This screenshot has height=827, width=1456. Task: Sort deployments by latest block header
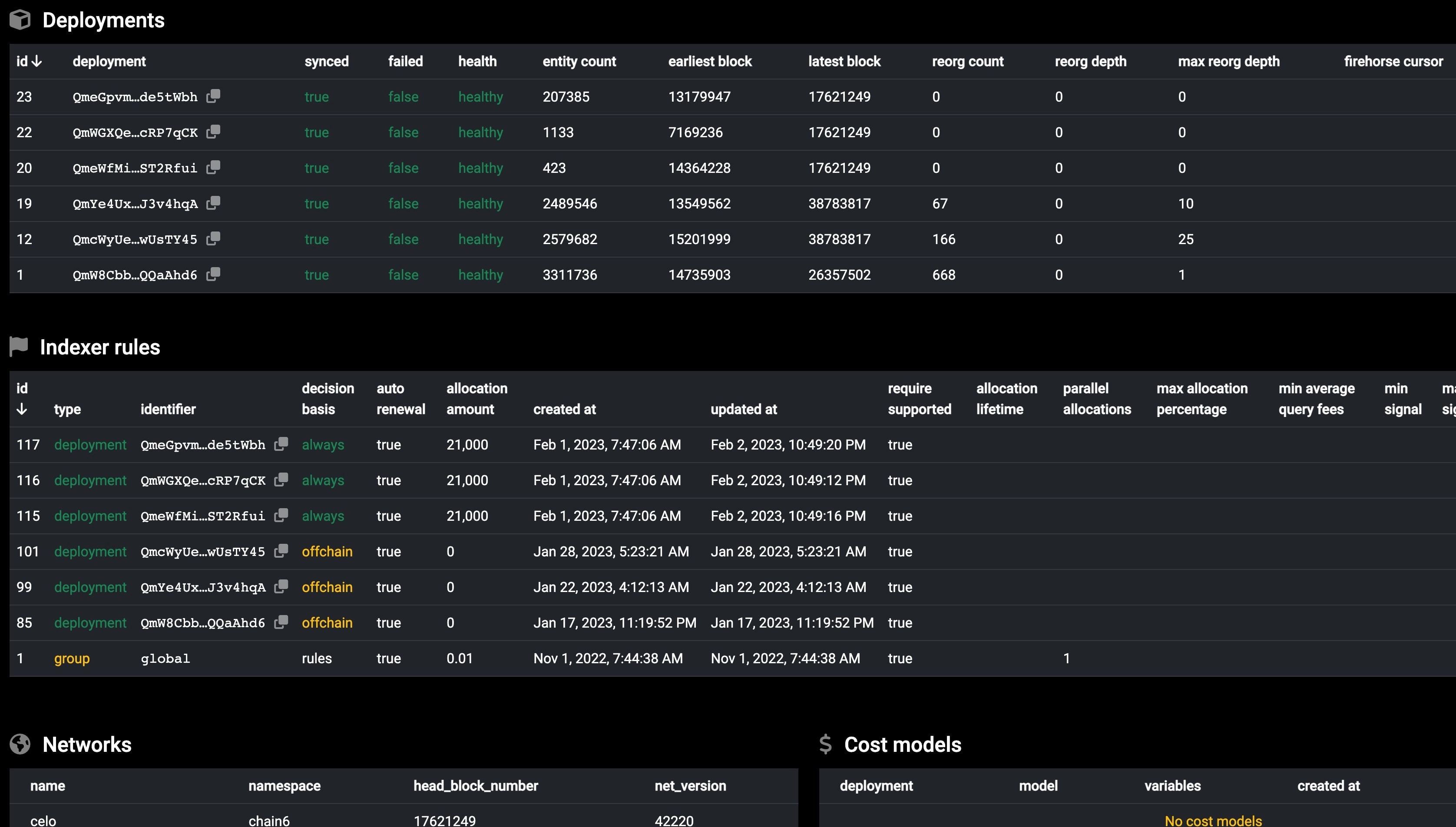point(844,61)
